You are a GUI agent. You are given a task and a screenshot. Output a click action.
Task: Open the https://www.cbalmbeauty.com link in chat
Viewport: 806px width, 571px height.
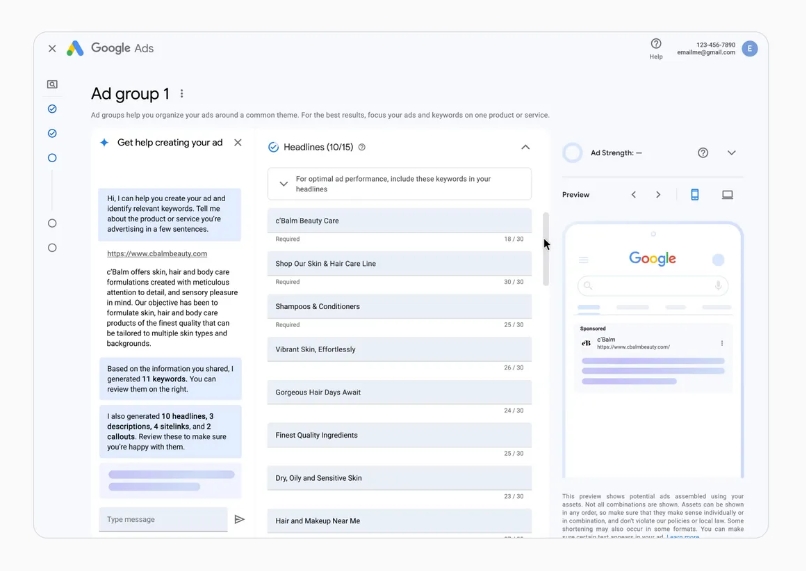pyautogui.click(x=157, y=254)
